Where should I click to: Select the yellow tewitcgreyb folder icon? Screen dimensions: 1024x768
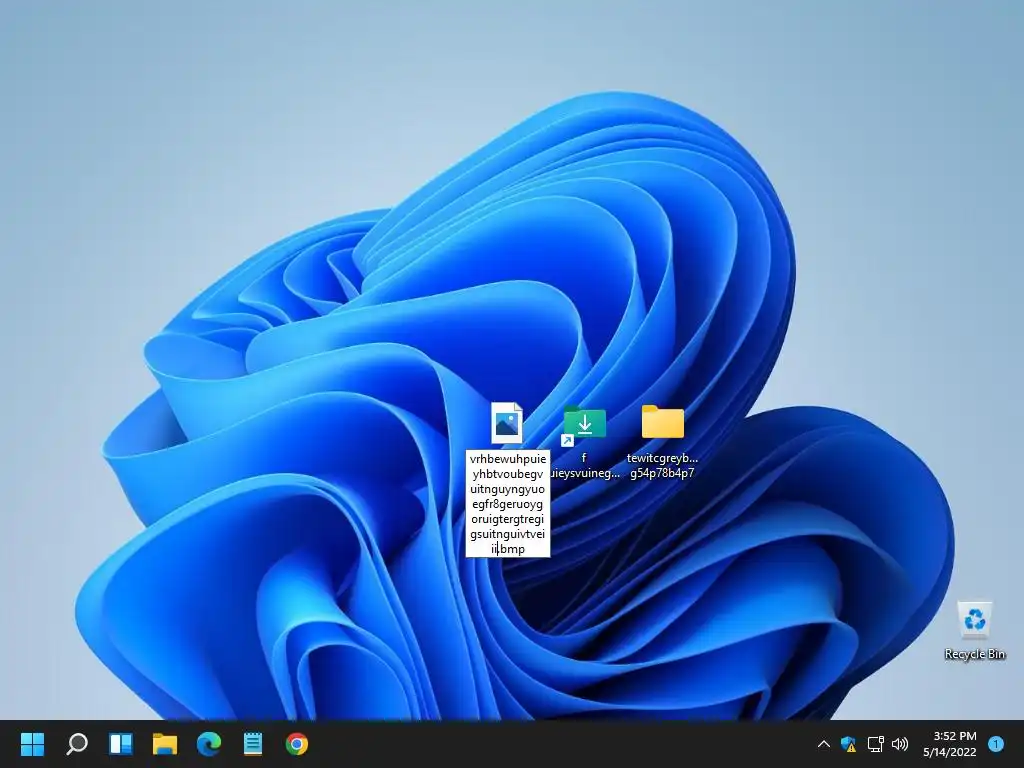662,422
